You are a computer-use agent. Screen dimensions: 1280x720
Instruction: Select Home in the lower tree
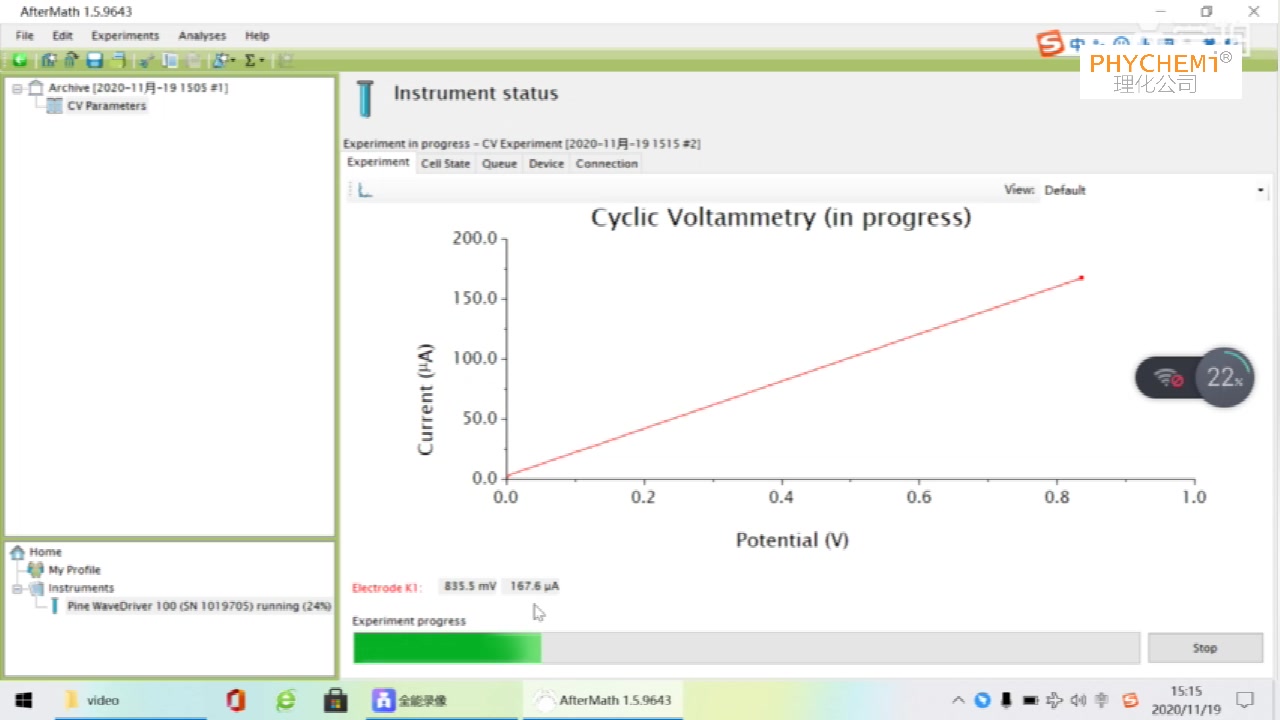coord(45,552)
